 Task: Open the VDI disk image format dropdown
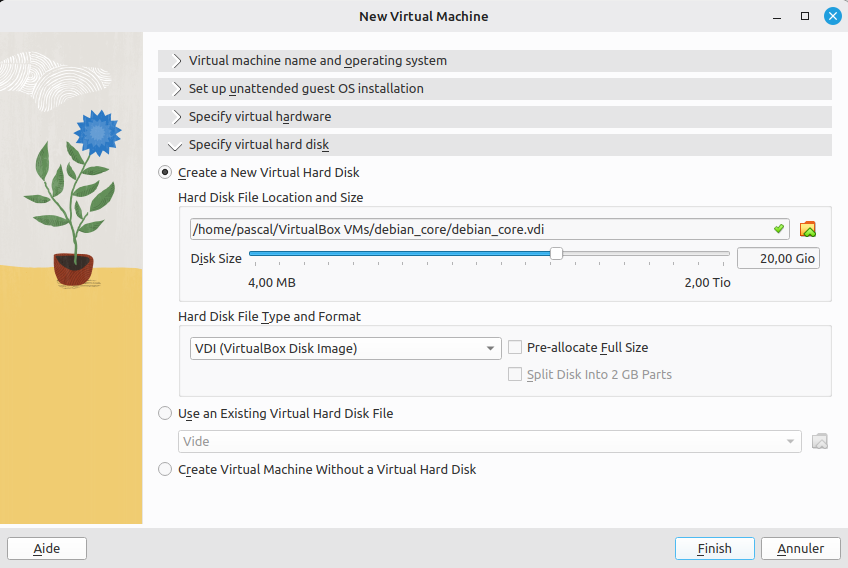(x=345, y=348)
